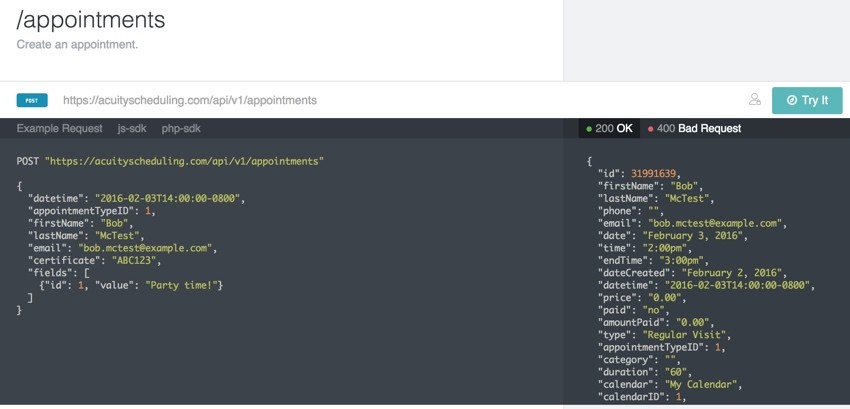Click the "Party time!" field value line
The image size is (850, 409).
131,285
